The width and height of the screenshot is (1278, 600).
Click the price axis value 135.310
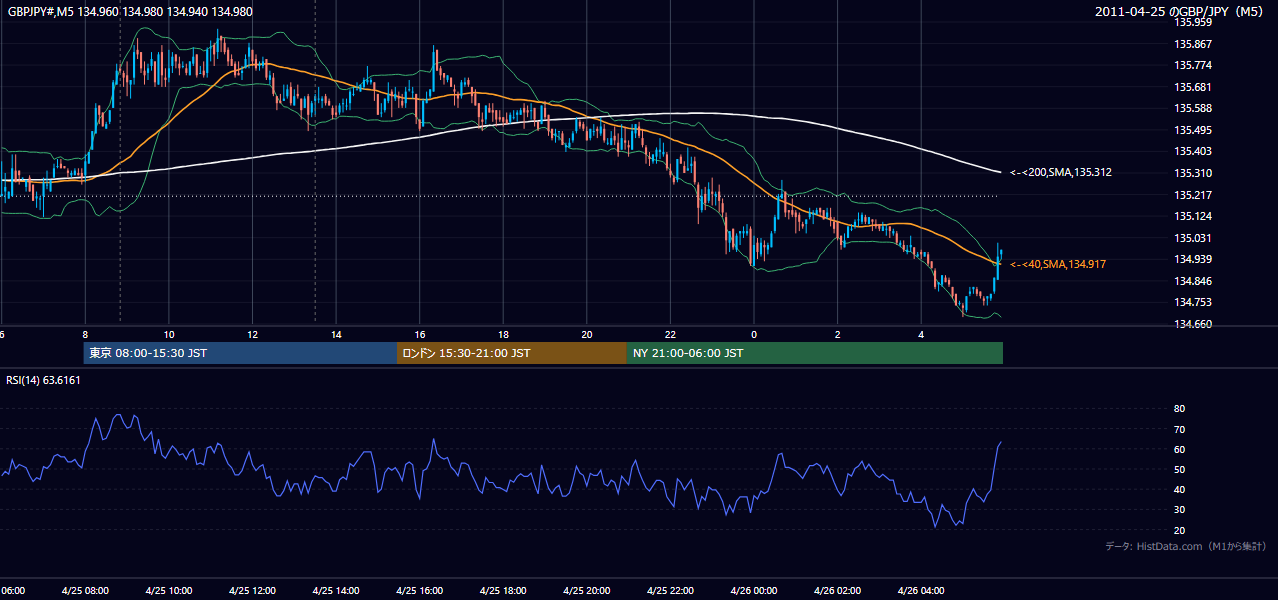[1194, 173]
